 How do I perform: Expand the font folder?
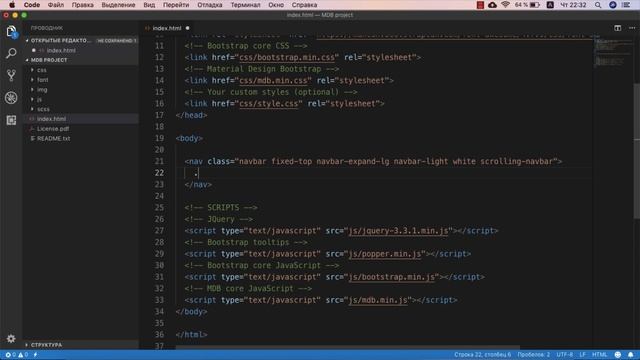42,80
